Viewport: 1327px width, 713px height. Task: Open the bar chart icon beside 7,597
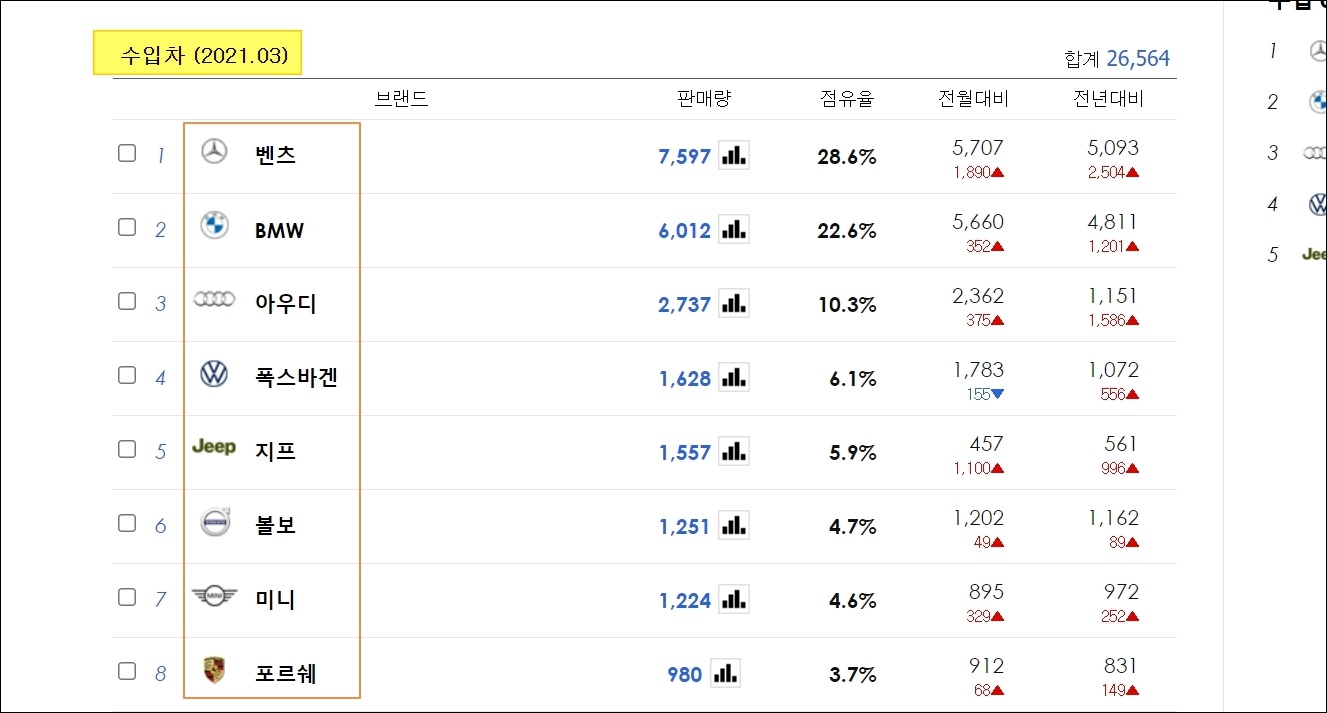[734, 155]
